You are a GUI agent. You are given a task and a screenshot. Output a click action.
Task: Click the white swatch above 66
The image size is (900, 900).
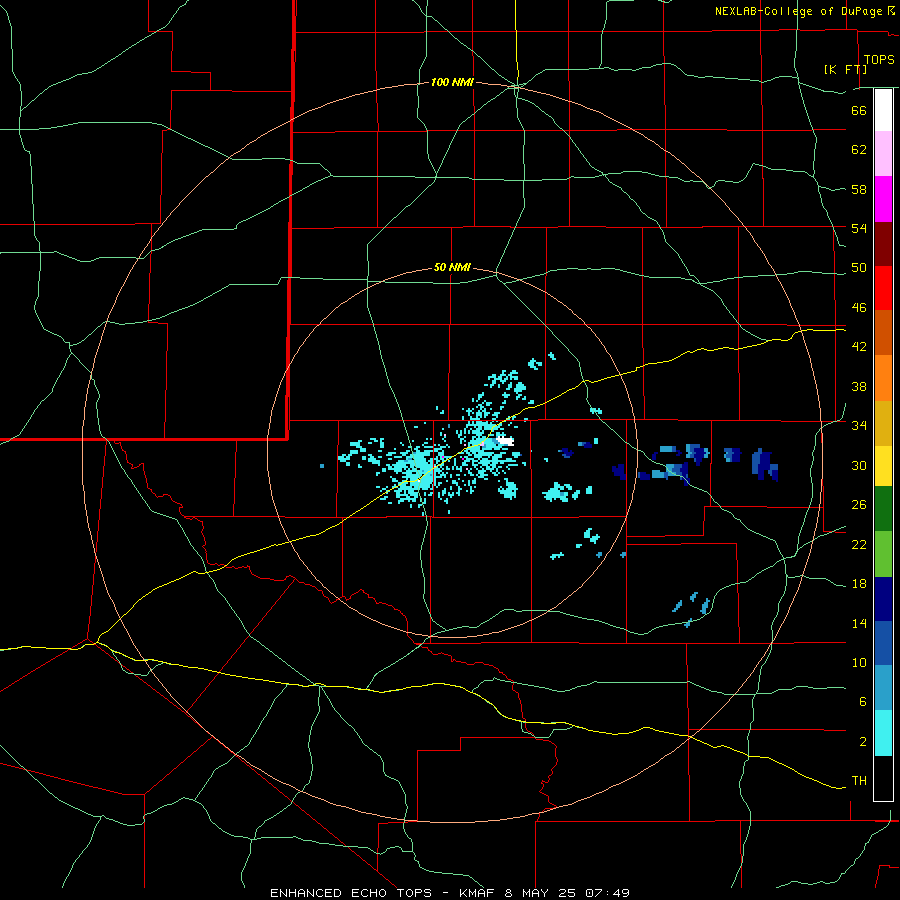[x=883, y=110]
